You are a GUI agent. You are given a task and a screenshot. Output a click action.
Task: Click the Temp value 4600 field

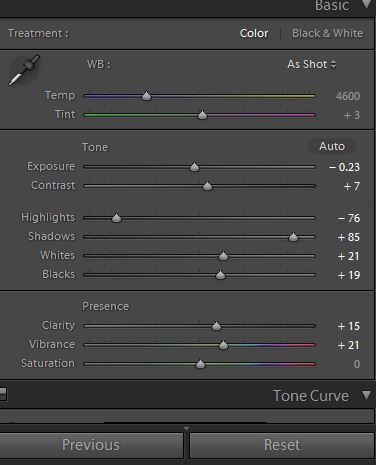348,96
